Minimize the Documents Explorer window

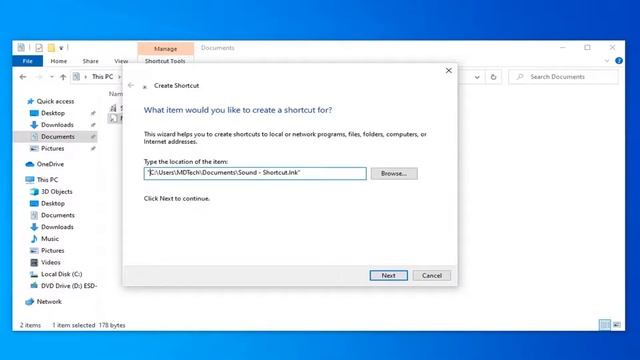[x=562, y=48]
